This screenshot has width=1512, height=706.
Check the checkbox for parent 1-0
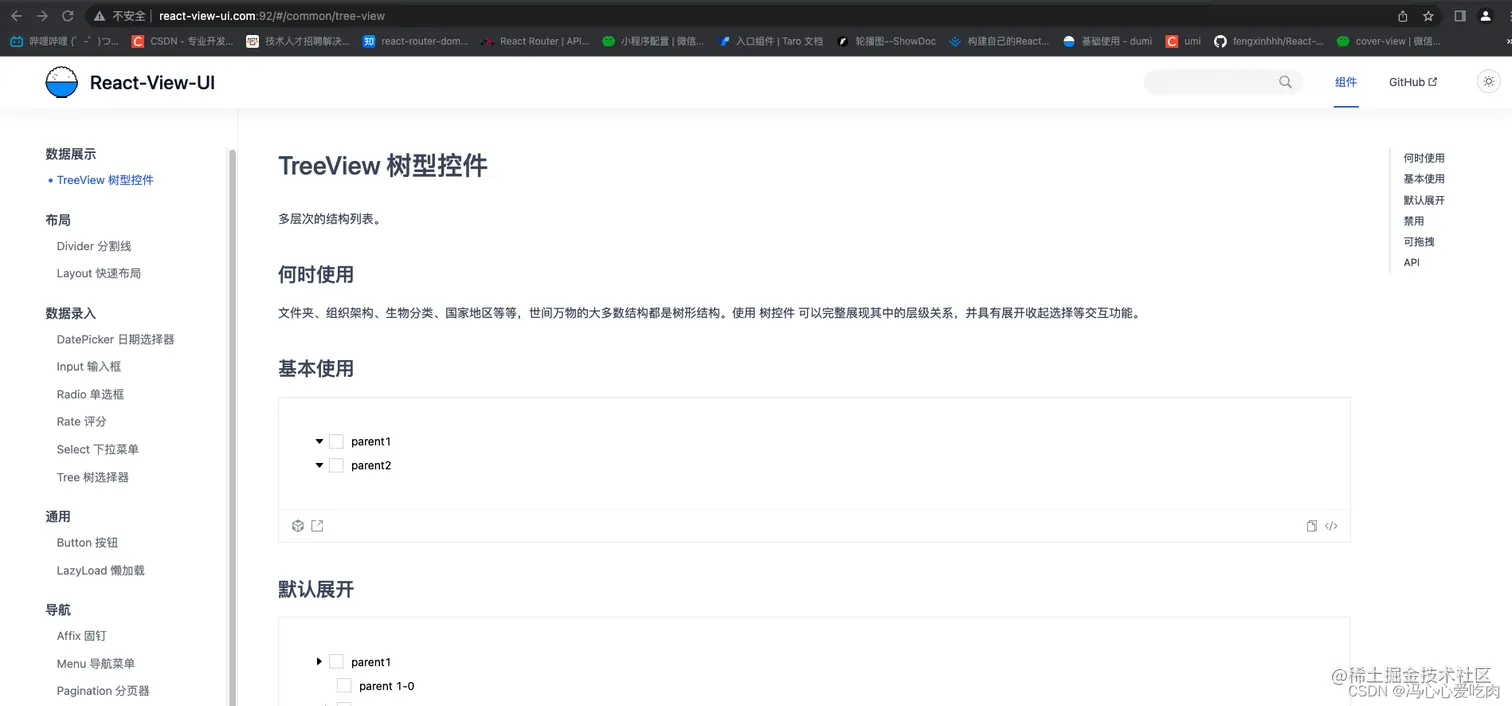(x=344, y=685)
